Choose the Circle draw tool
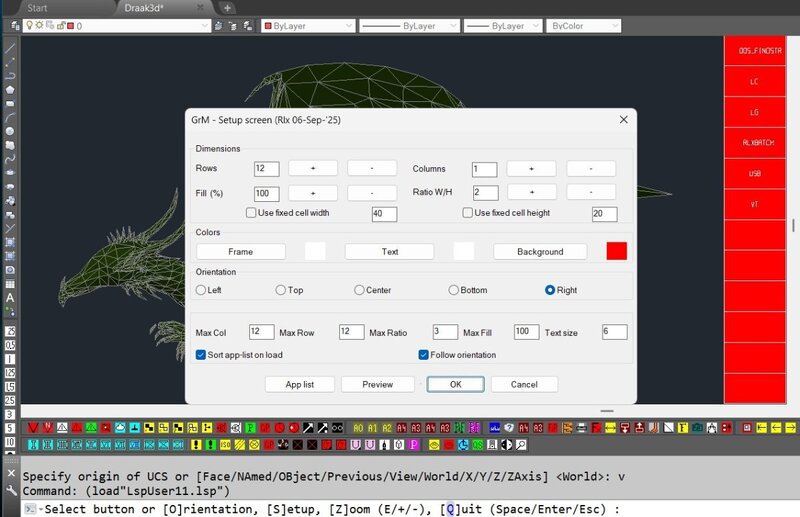The width and height of the screenshot is (800, 517). point(10,131)
